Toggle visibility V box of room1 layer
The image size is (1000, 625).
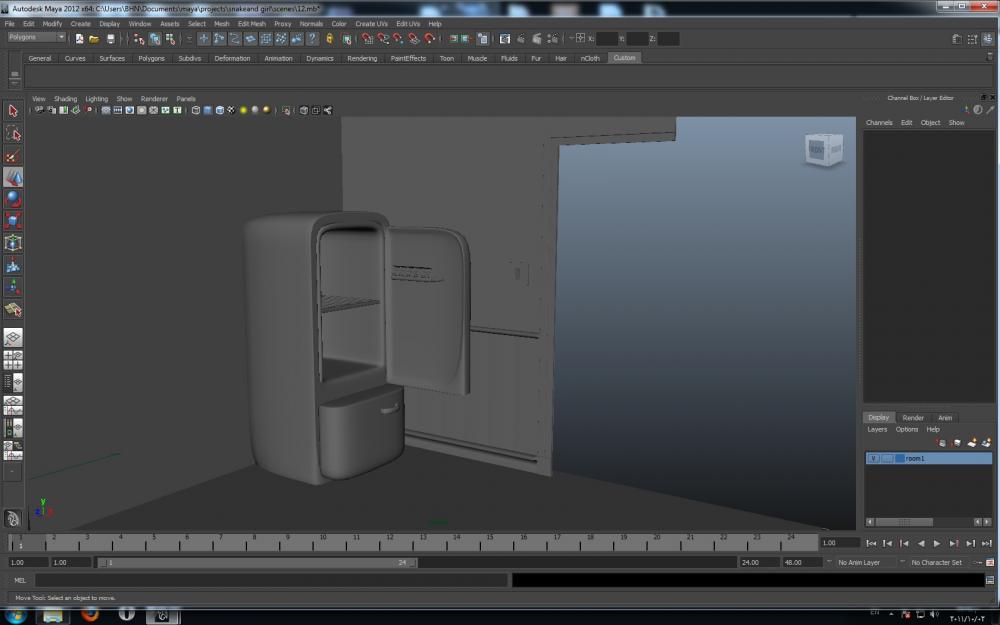click(x=873, y=458)
